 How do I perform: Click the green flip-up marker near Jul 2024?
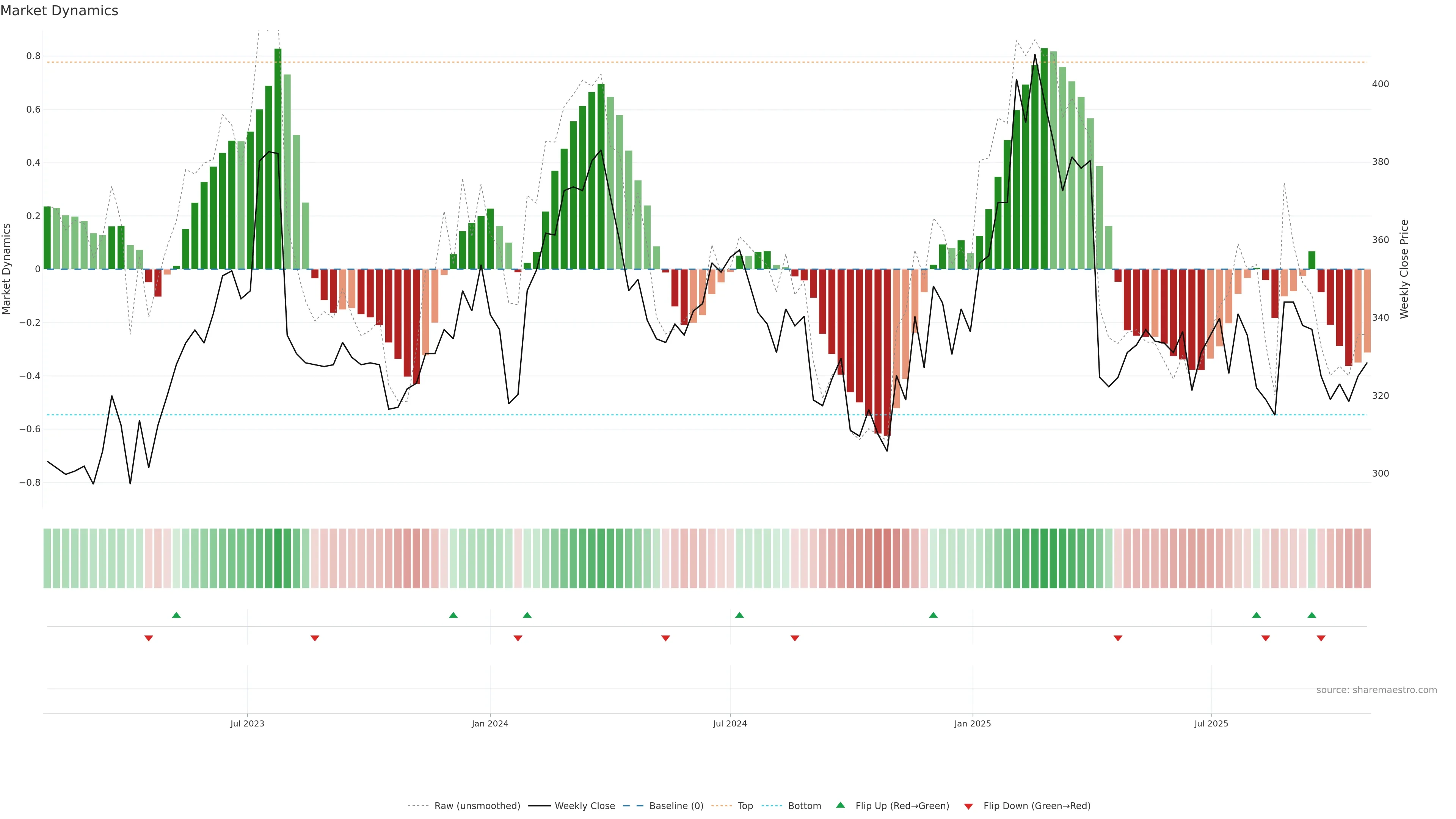[739, 615]
